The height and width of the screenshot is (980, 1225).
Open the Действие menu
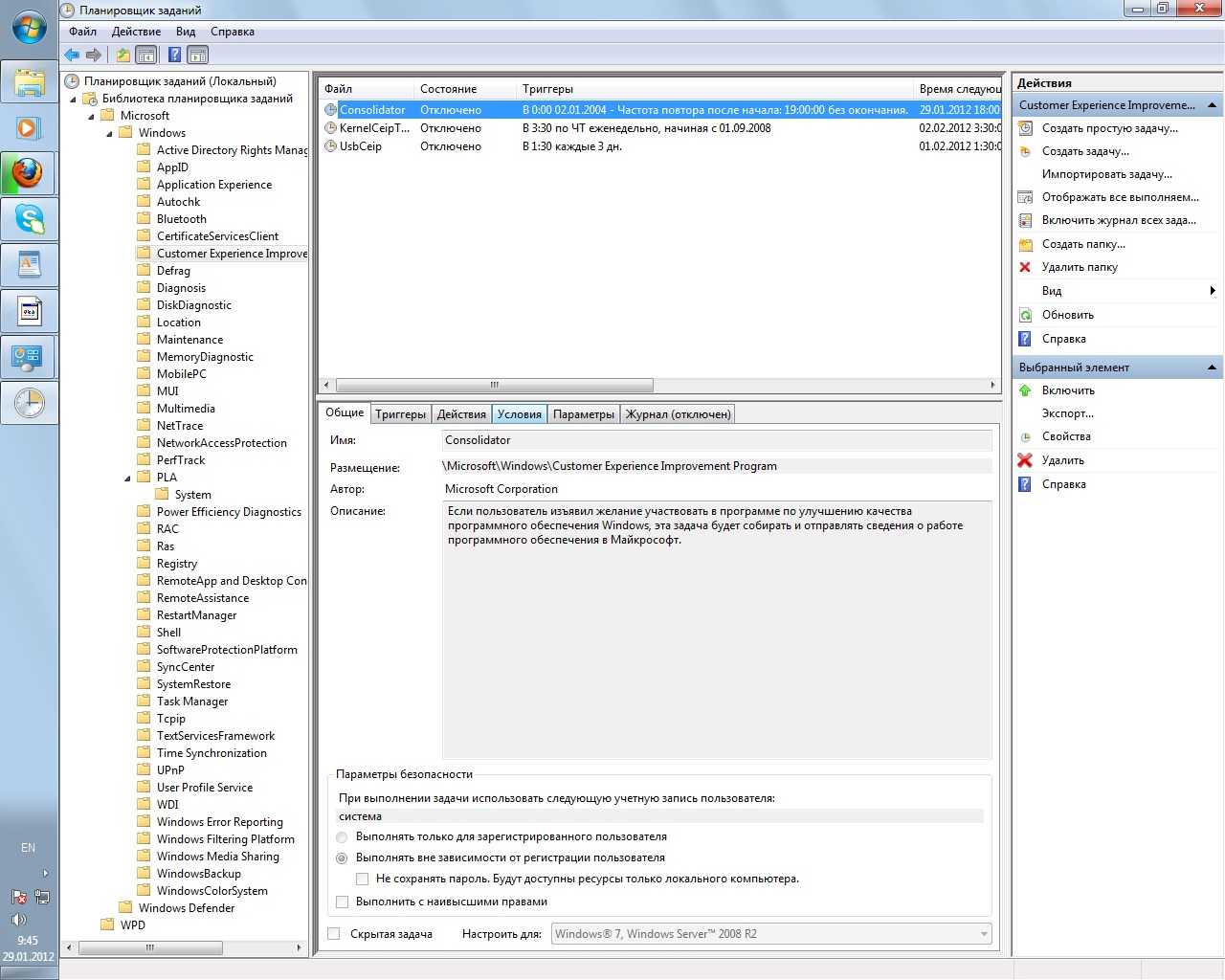(136, 32)
